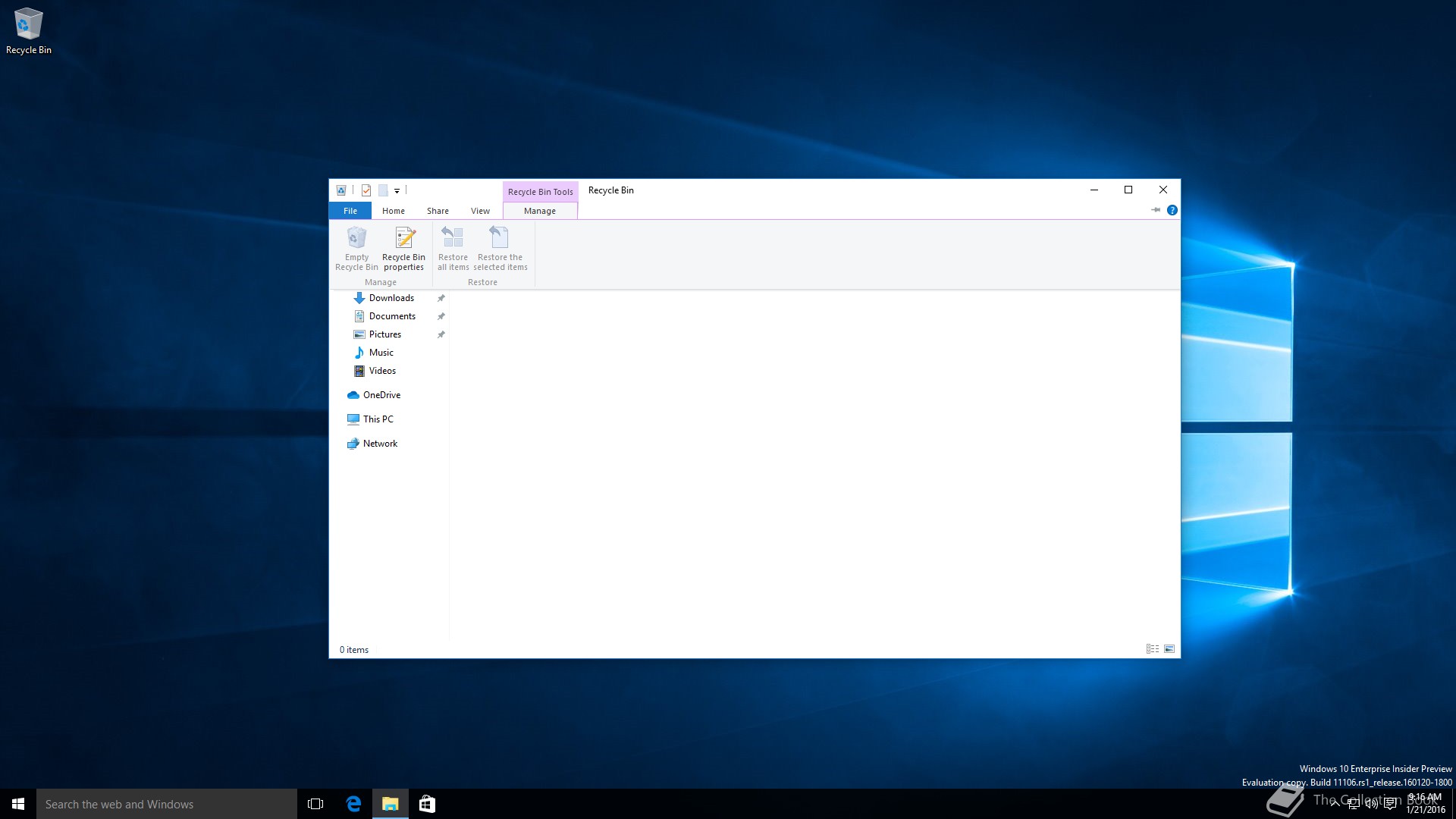1456x819 pixels.
Task: Open the Store app on taskbar
Action: 427,804
